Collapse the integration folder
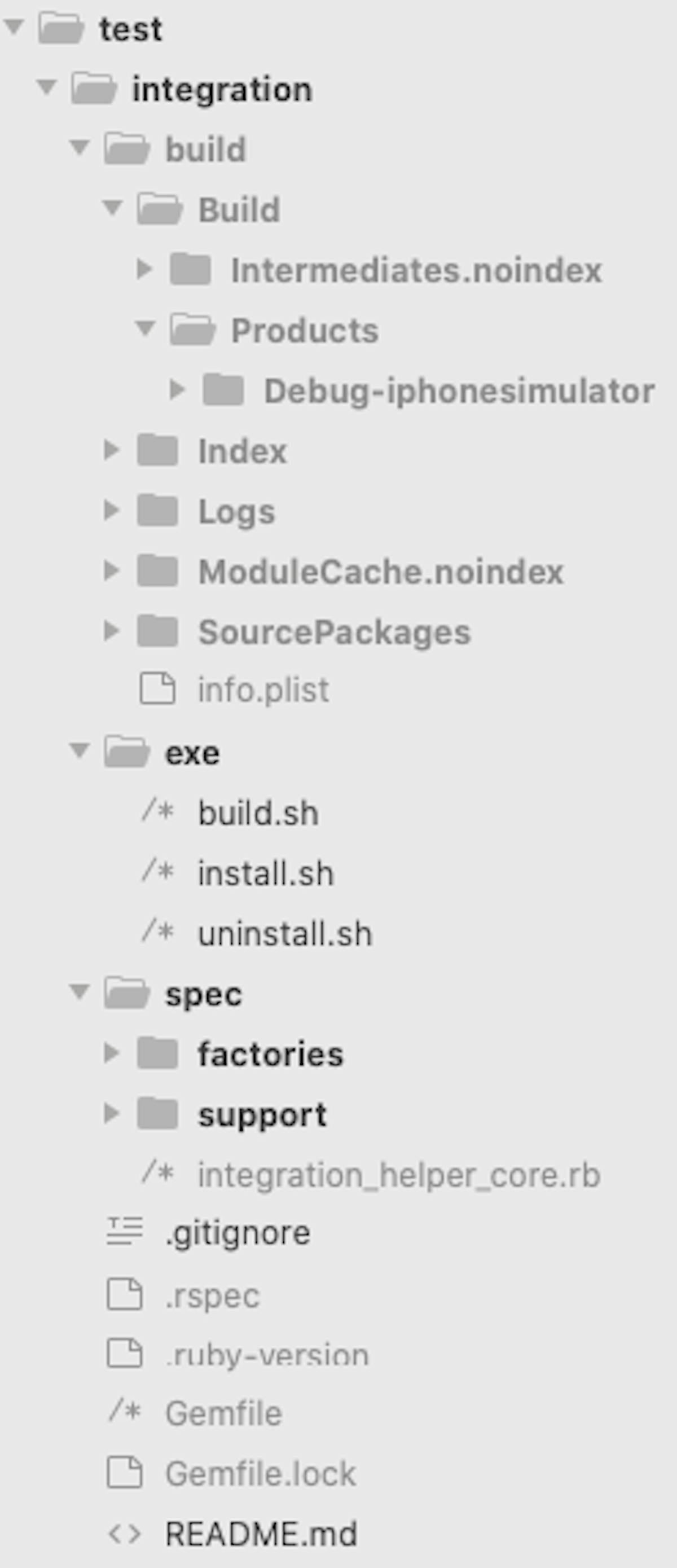Screen dimensions: 677x1568 tap(47, 87)
